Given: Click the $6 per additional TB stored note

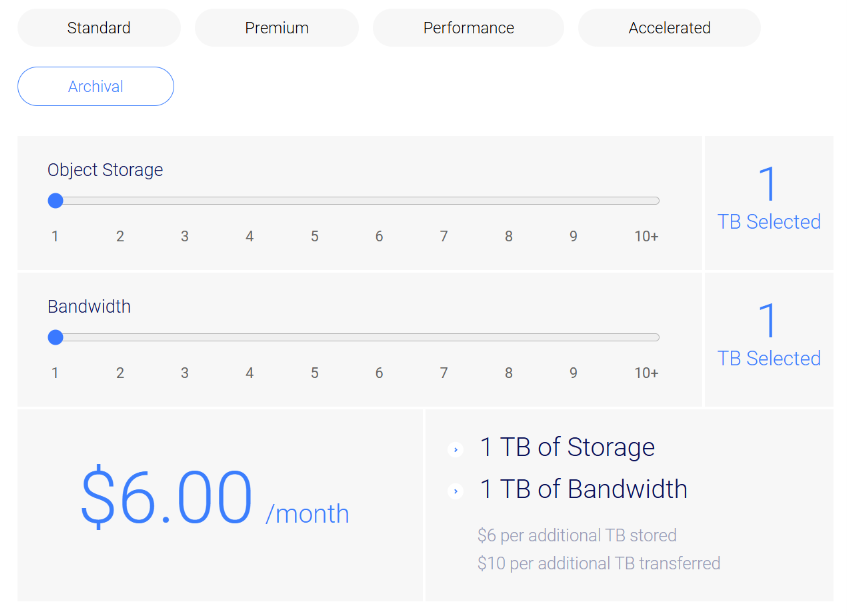Looking at the screenshot, I should [x=577, y=535].
